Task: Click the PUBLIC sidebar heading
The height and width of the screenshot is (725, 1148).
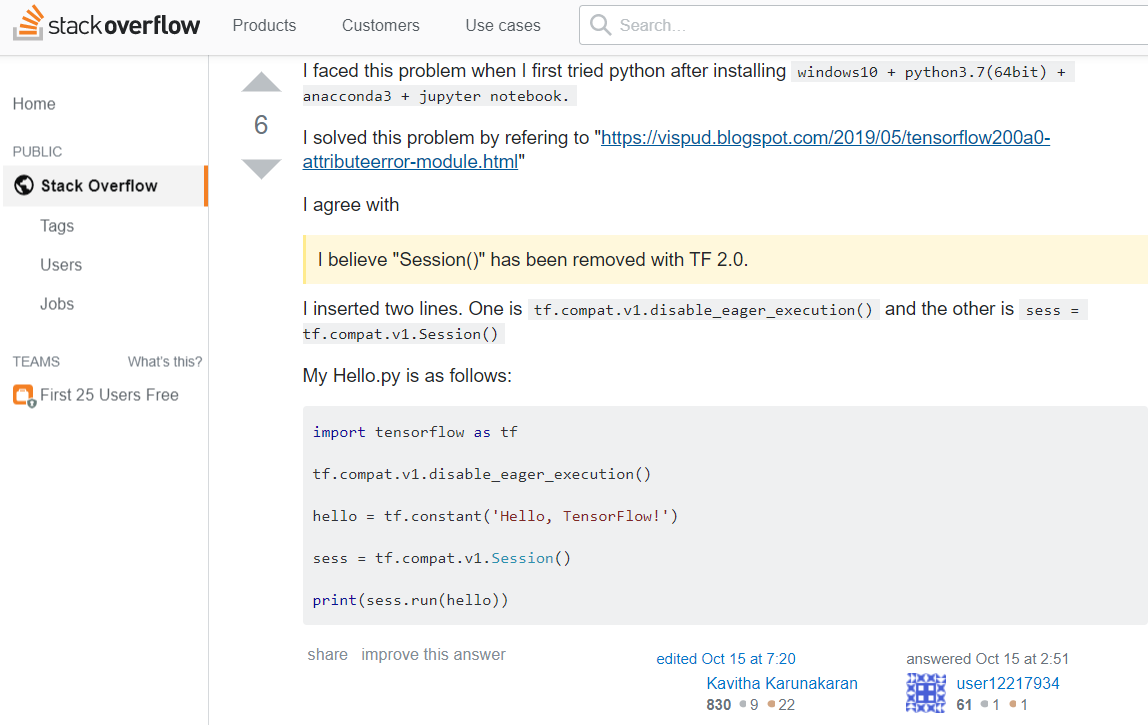Action: point(37,152)
